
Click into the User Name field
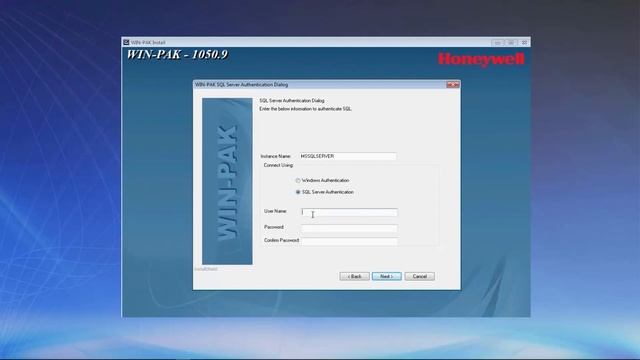[349, 212]
